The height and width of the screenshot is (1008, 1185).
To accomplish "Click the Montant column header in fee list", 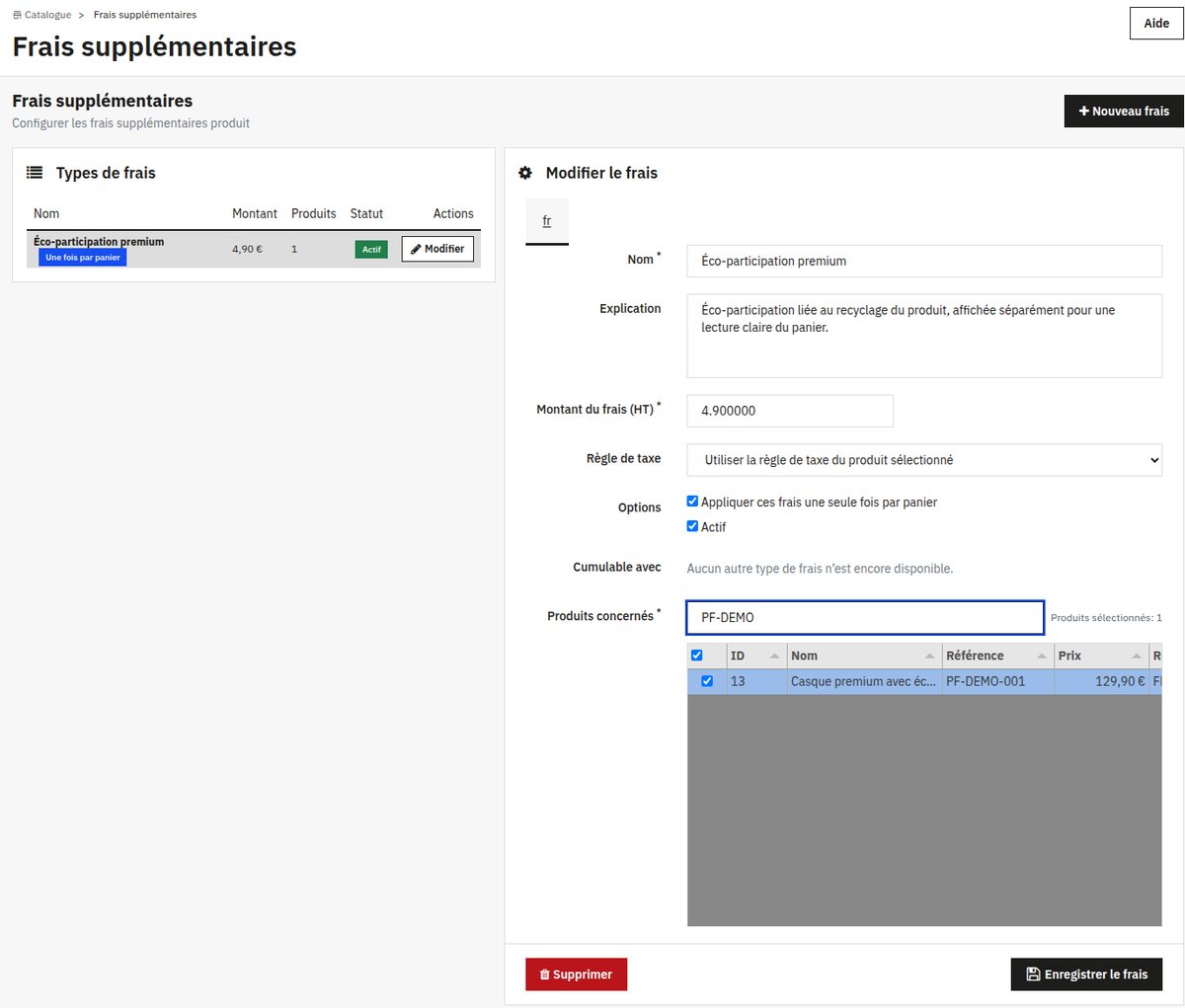I will 255,213.
